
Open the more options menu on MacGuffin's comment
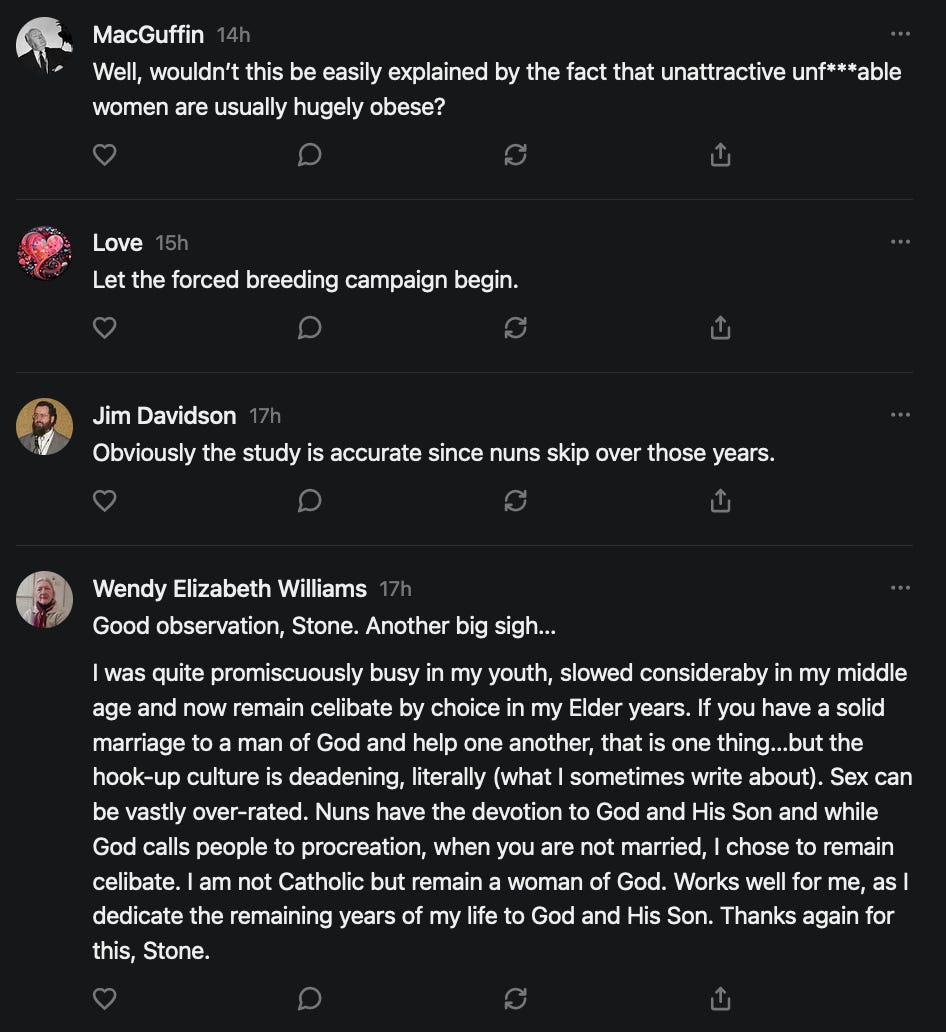point(900,34)
